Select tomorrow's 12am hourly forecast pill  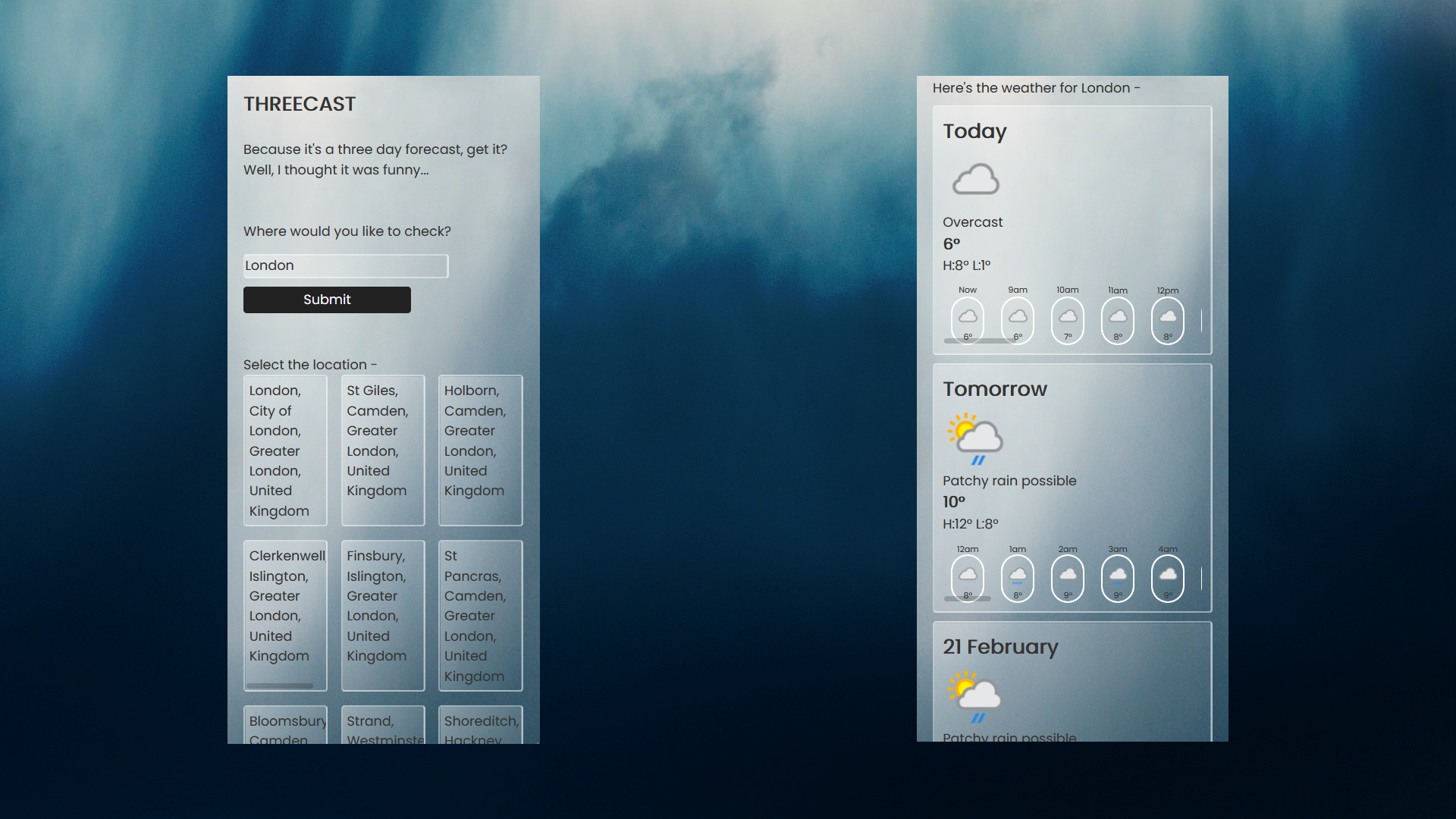tap(968, 579)
